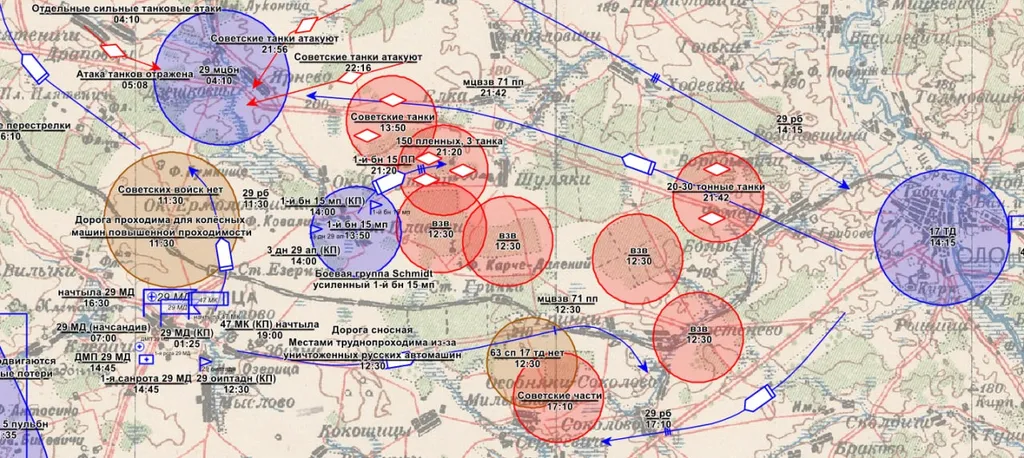This screenshot has width=1024, height=458.
Task: Click the 1-я санрота 29 МД label
Action: pyautogui.click(x=146, y=384)
